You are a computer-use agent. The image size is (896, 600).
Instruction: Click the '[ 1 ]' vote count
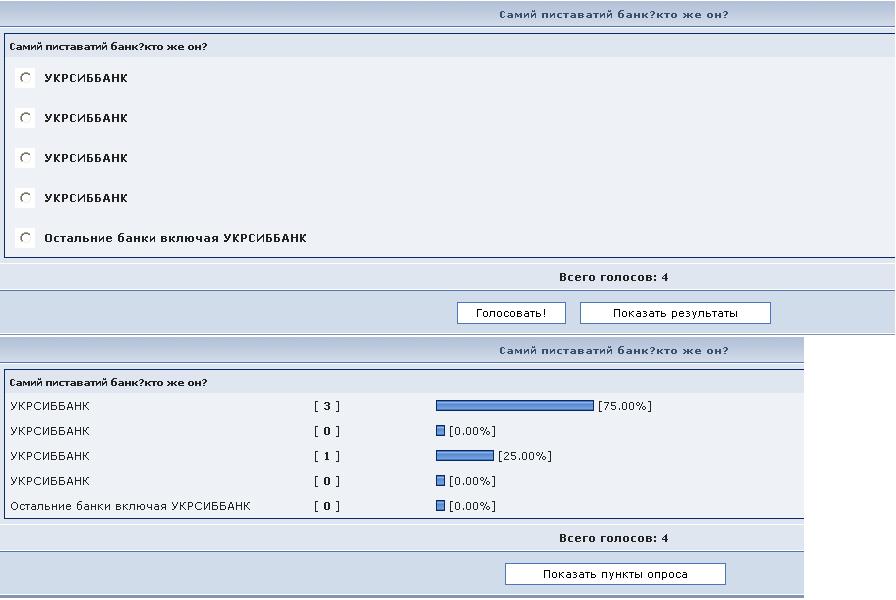(327, 456)
